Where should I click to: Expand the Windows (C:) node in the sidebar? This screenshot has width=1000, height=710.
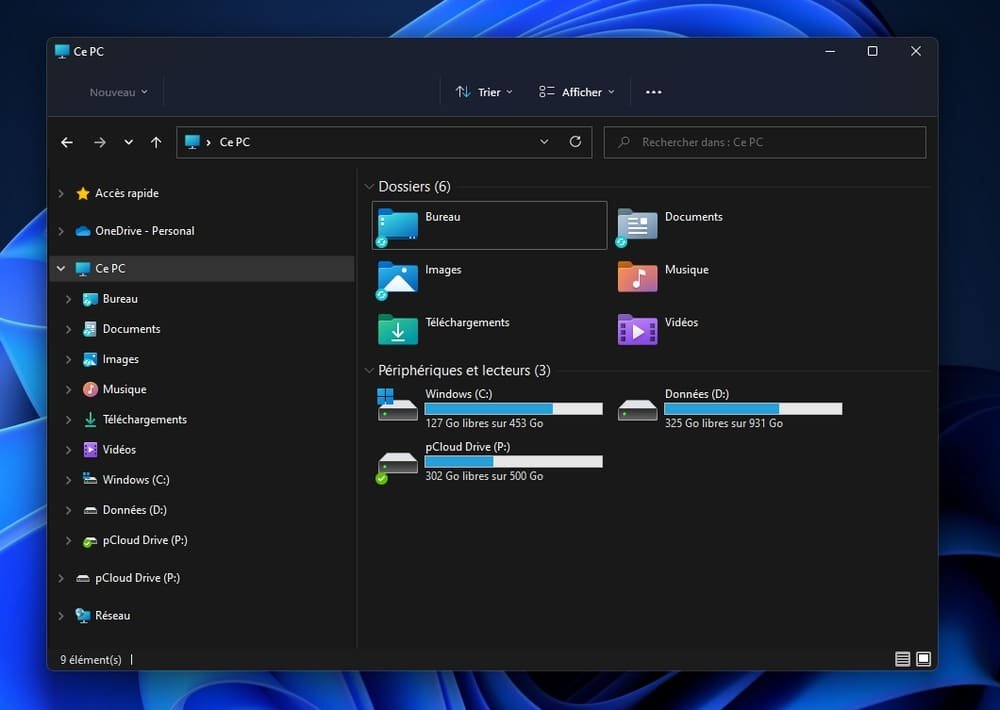tap(68, 480)
